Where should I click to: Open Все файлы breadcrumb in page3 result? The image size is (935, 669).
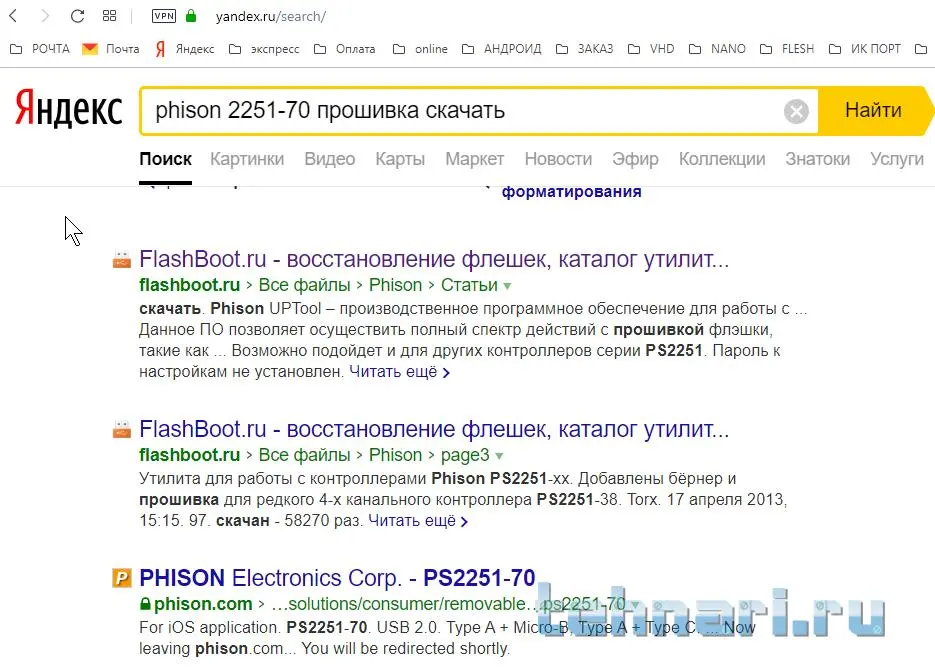[x=304, y=455]
